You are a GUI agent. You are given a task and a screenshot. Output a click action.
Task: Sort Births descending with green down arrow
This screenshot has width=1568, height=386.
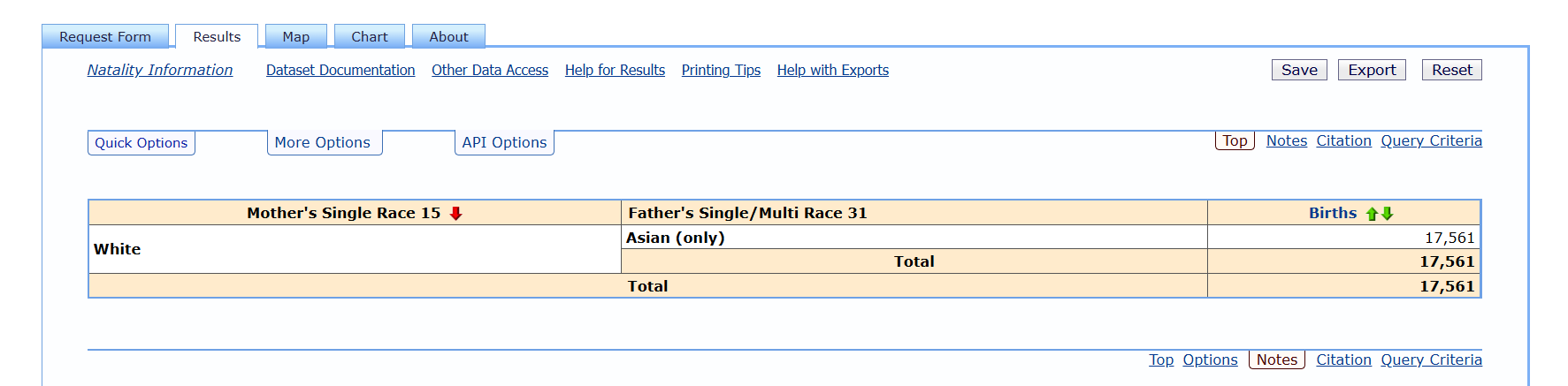click(x=1388, y=214)
